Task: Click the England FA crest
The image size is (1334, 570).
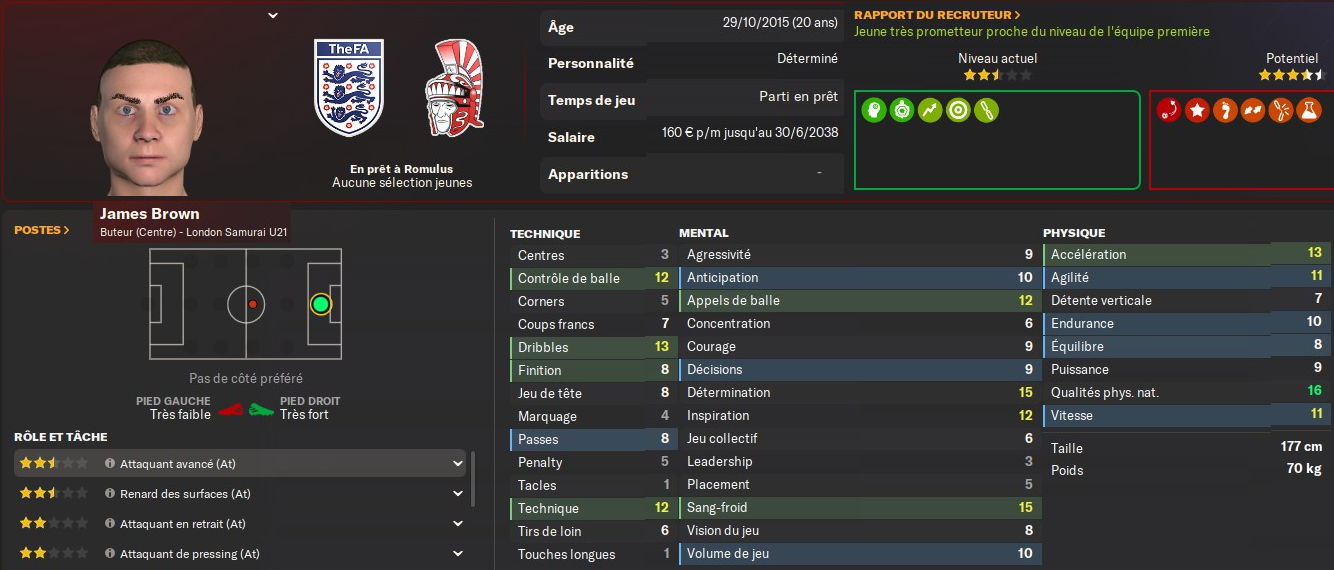Action: point(348,88)
